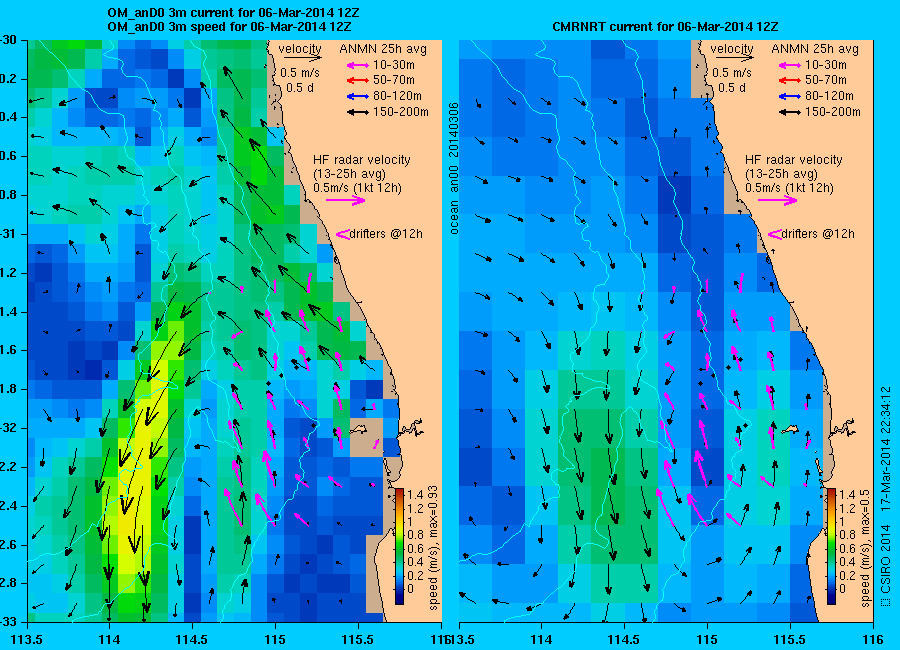Viewport: 900px width, 650px height.
Task: Click '115' longitude tick under right map
Action: (x=707, y=639)
